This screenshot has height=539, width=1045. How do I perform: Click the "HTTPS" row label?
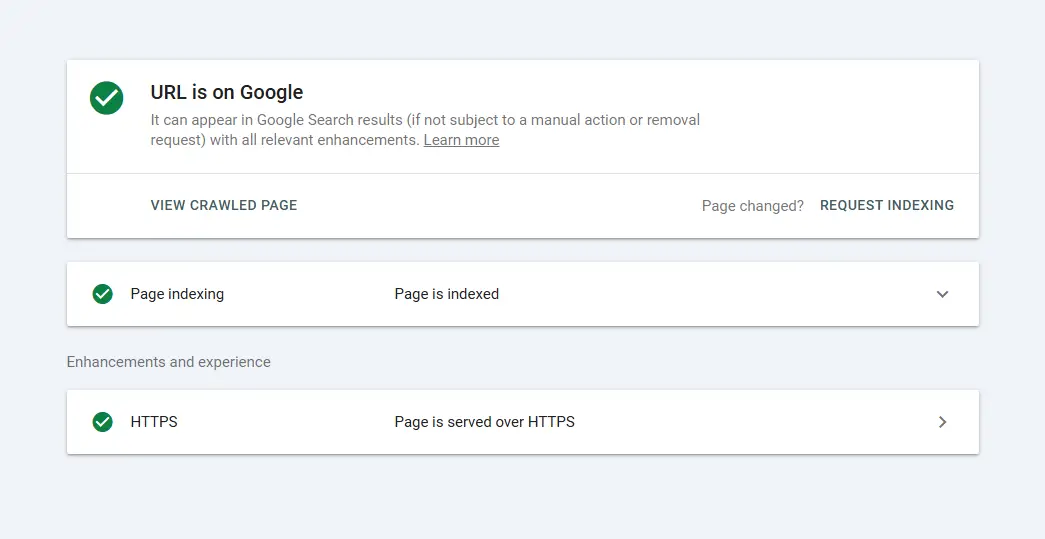(x=154, y=422)
